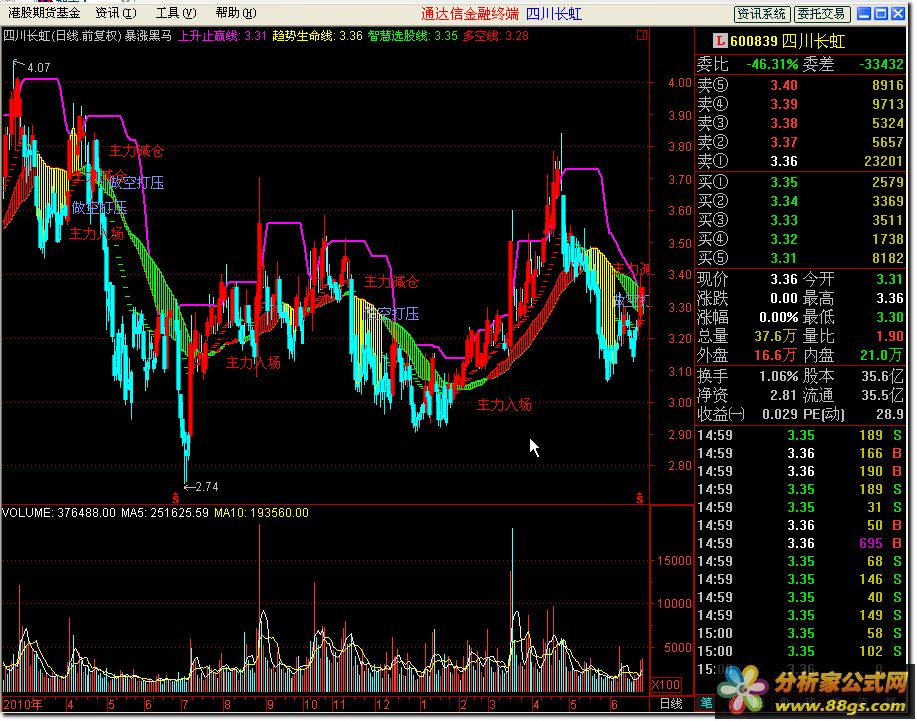Click the 总量 37.6万 field
This screenshot has height=721, width=917.
[747, 336]
